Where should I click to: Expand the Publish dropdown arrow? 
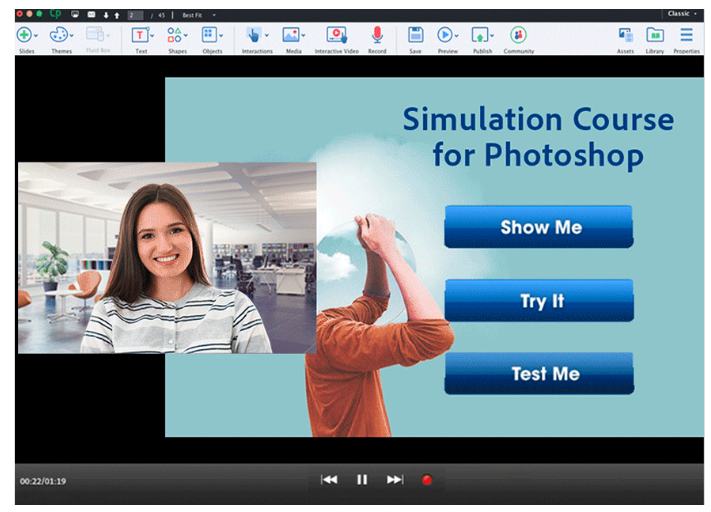[x=492, y=35]
